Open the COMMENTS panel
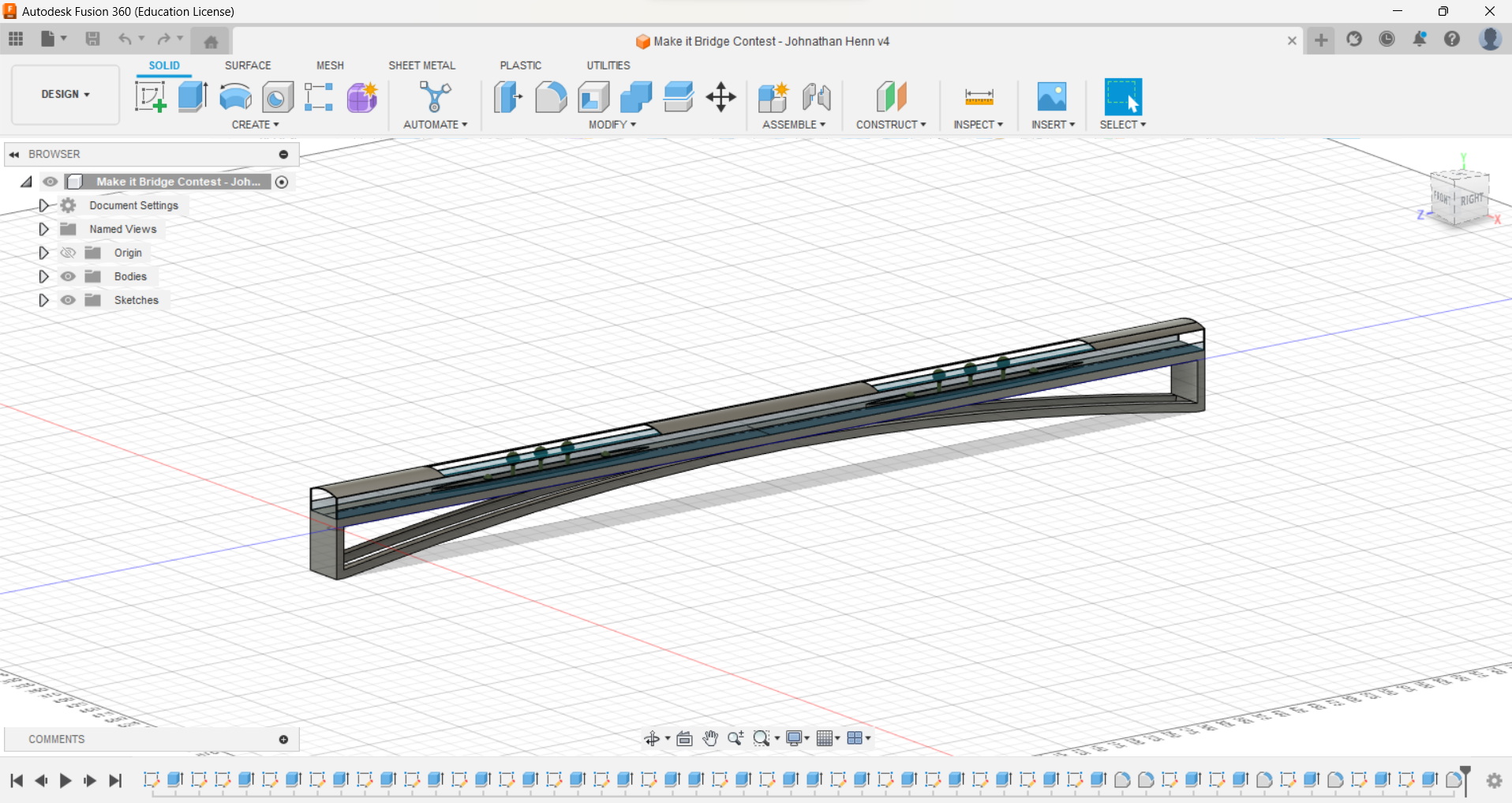This screenshot has height=803, width=1512. pos(56,738)
